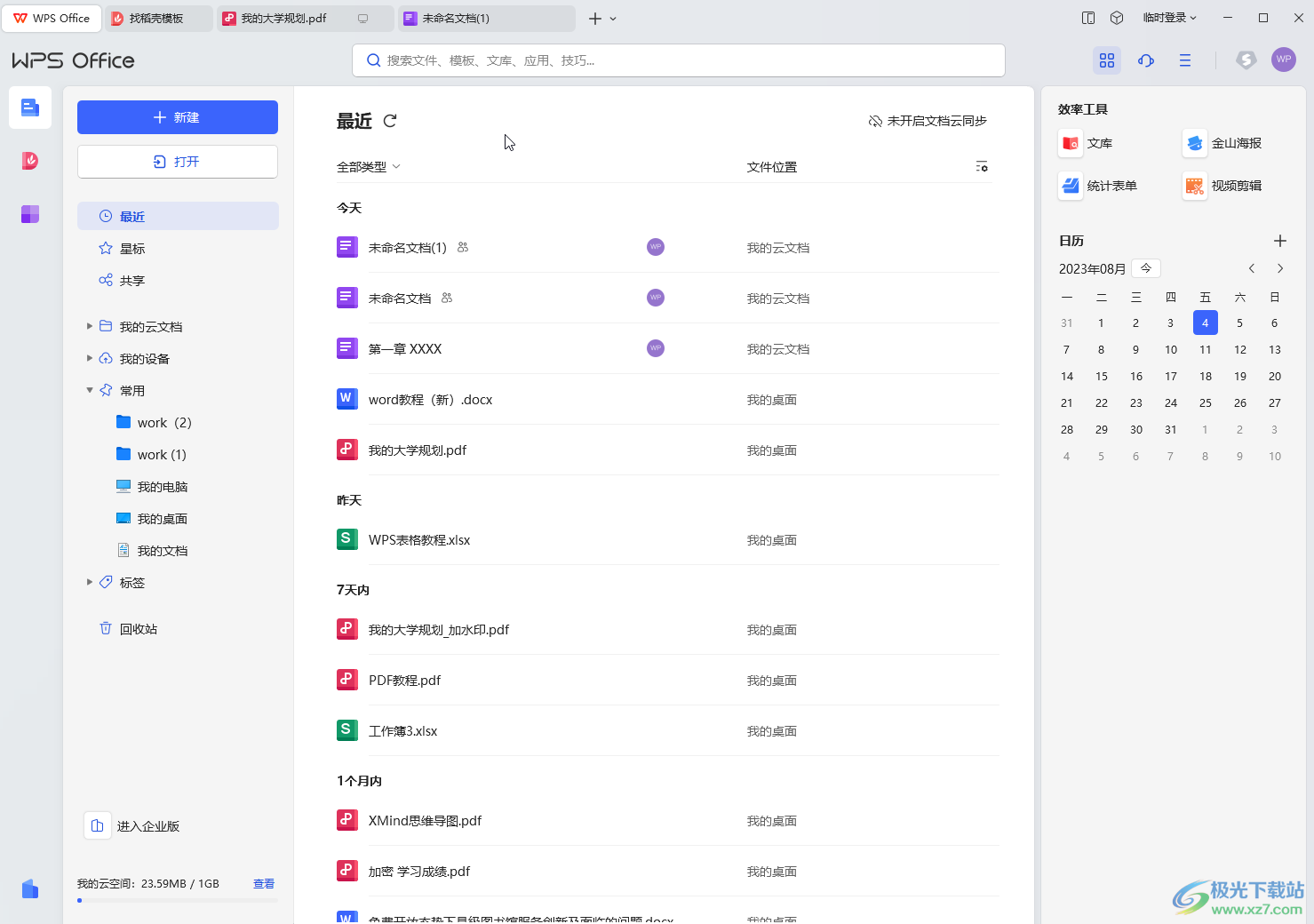Click the user avatar in top right

click(x=1284, y=60)
